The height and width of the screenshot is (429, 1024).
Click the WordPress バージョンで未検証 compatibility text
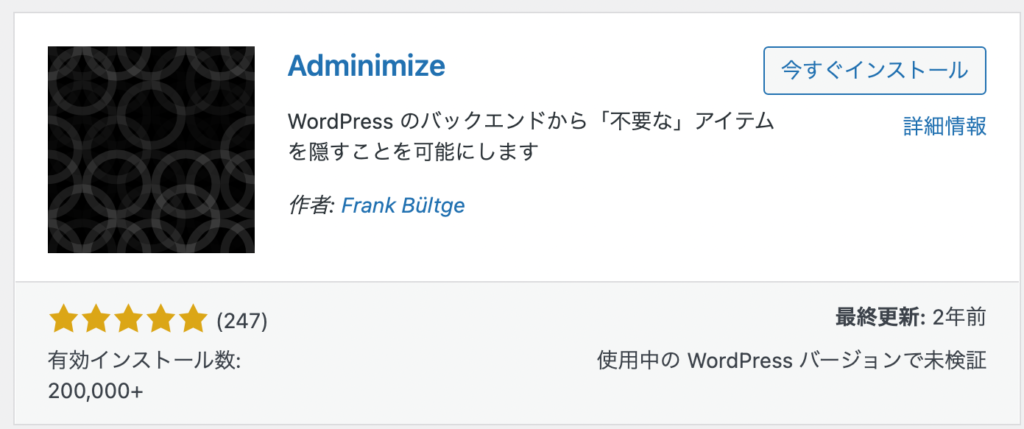pos(792,360)
